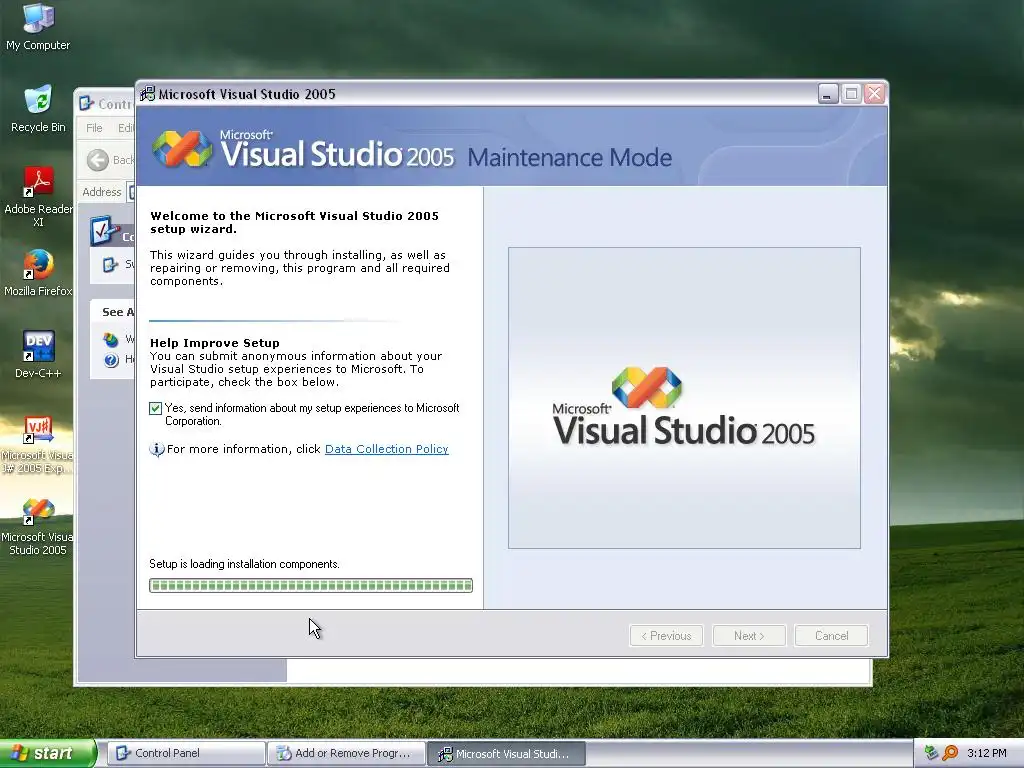Click Control Panel checkmark category icon
Image resolution: width=1024 pixels, height=768 pixels.
click(x=104, y=231)
